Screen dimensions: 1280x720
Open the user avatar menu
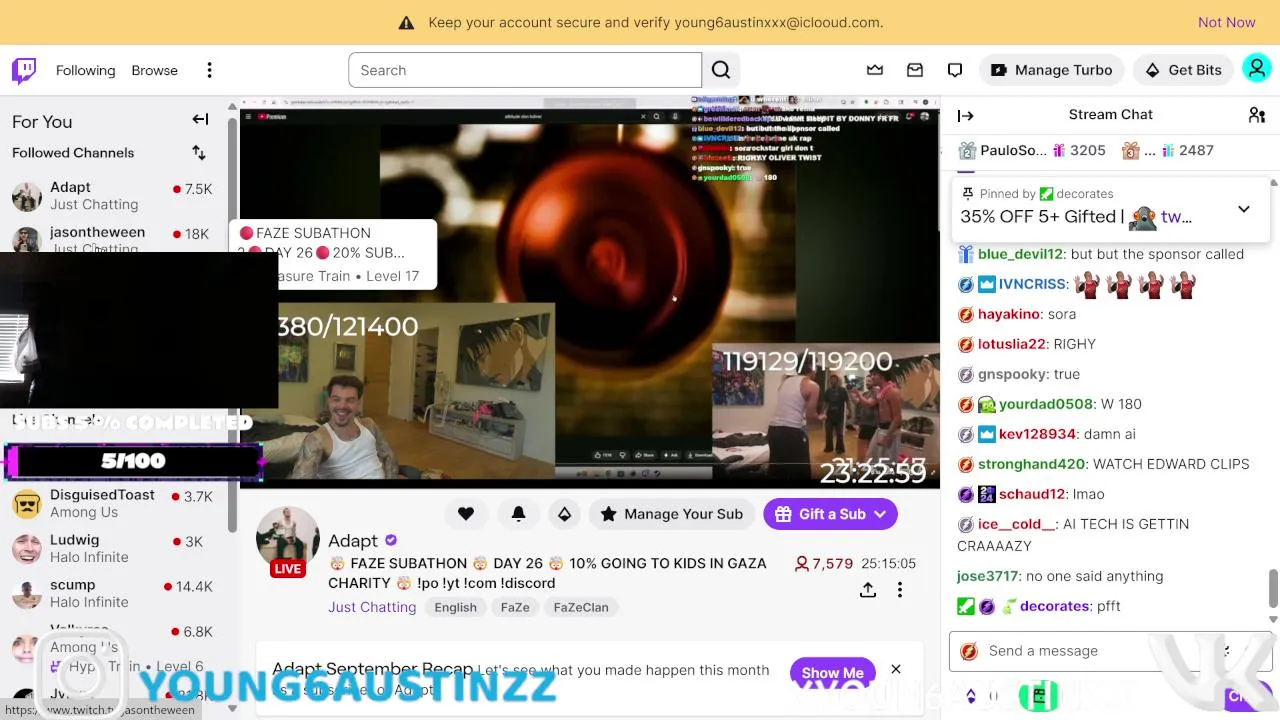pyautogui.click(x=1256, y=69)
